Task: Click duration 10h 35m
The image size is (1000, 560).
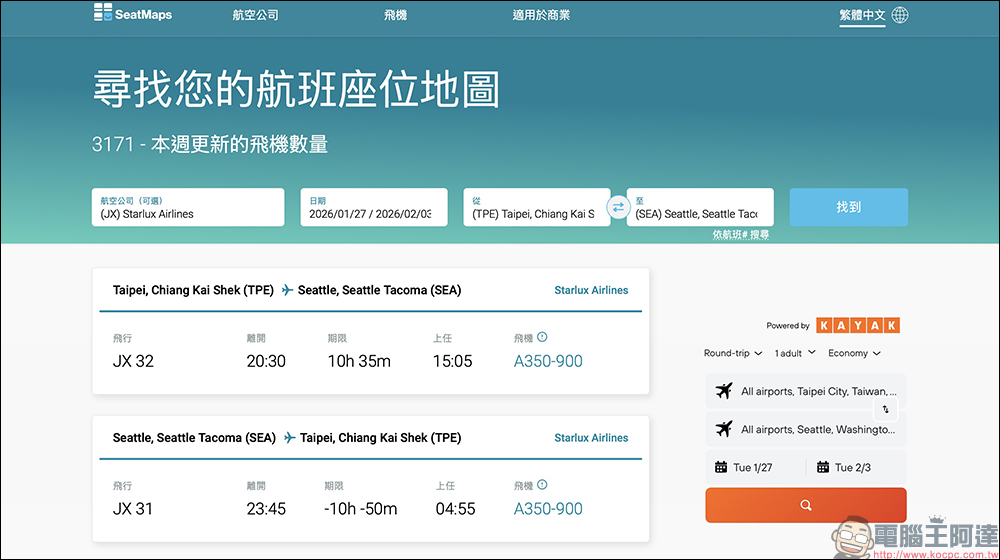Action: pyautogui.click(x=359, y=361)
